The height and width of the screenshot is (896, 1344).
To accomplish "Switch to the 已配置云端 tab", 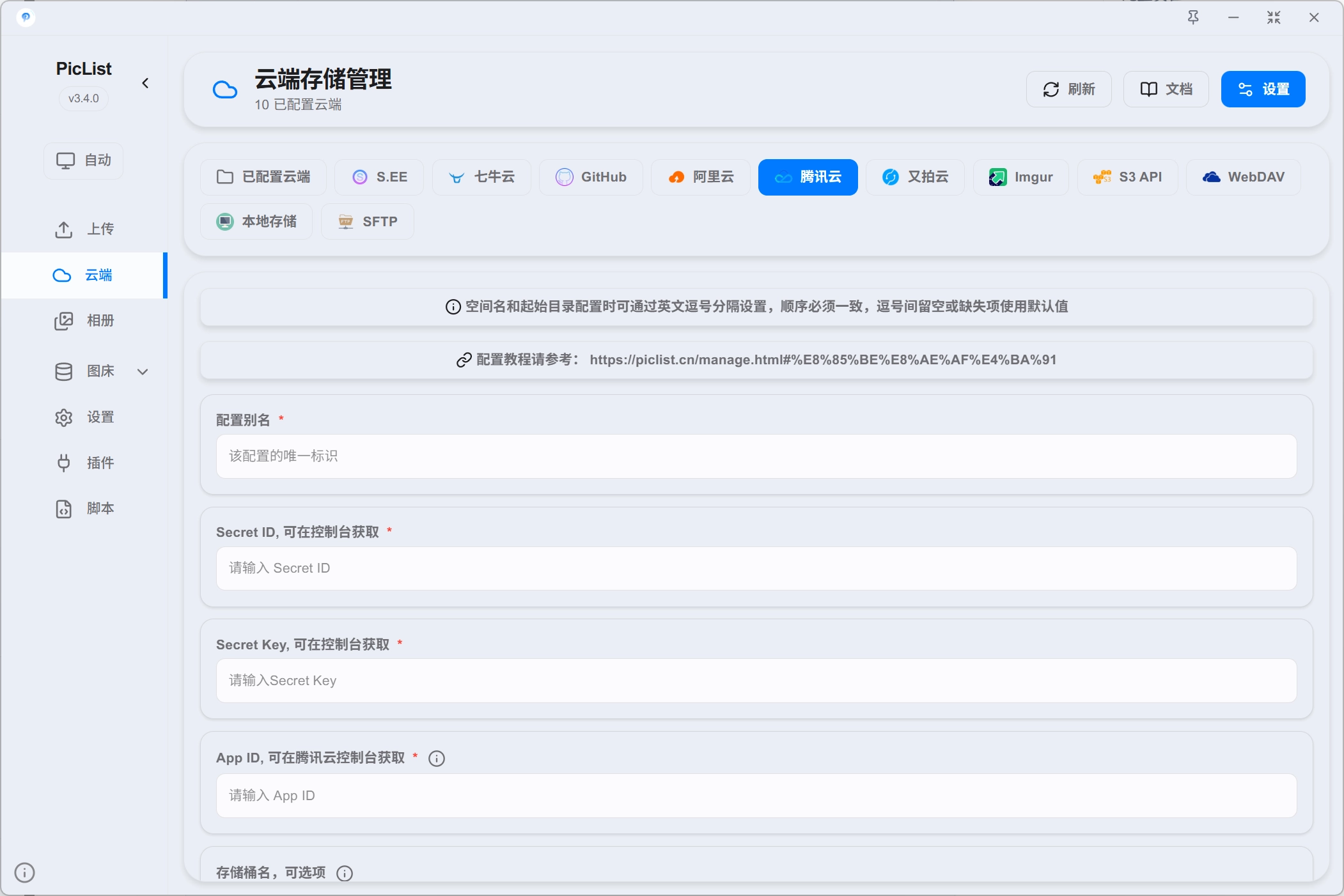I will tap(263, 177).
